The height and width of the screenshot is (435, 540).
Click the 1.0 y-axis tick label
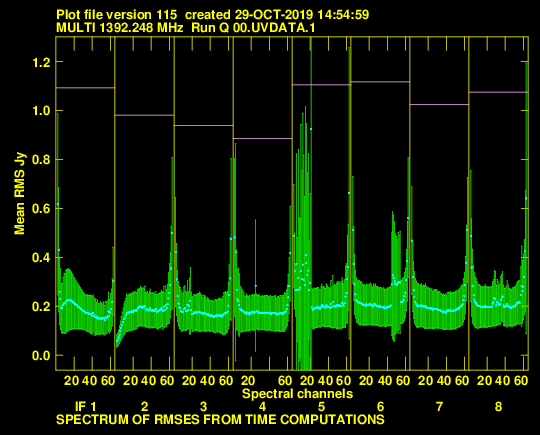click(x=41, y=111)
